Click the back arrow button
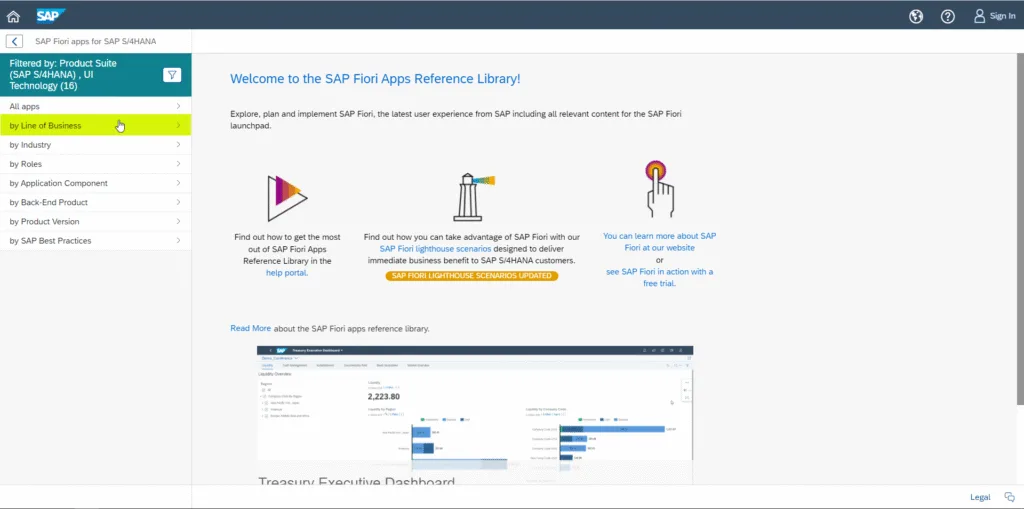Viewport: 1024px width, 509px height. tap(14, 41)
